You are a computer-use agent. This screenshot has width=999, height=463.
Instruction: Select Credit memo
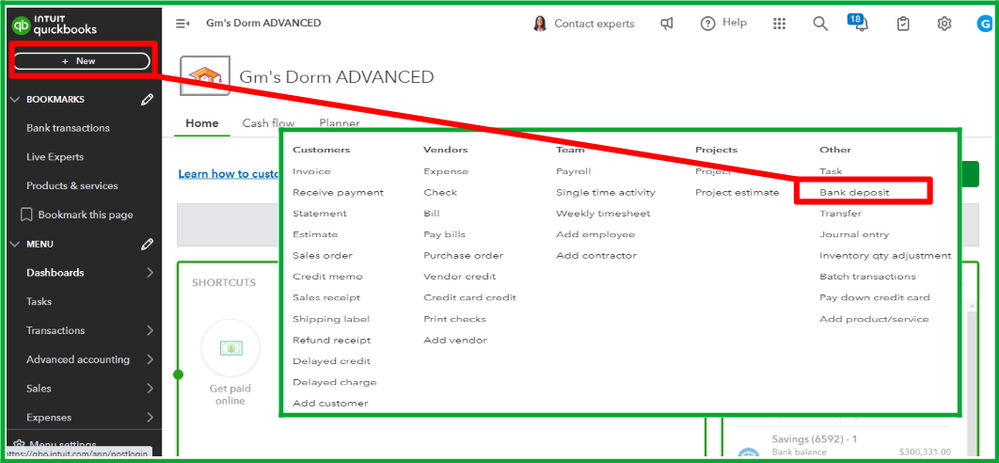pyautogui.click(x=327, y=276)
